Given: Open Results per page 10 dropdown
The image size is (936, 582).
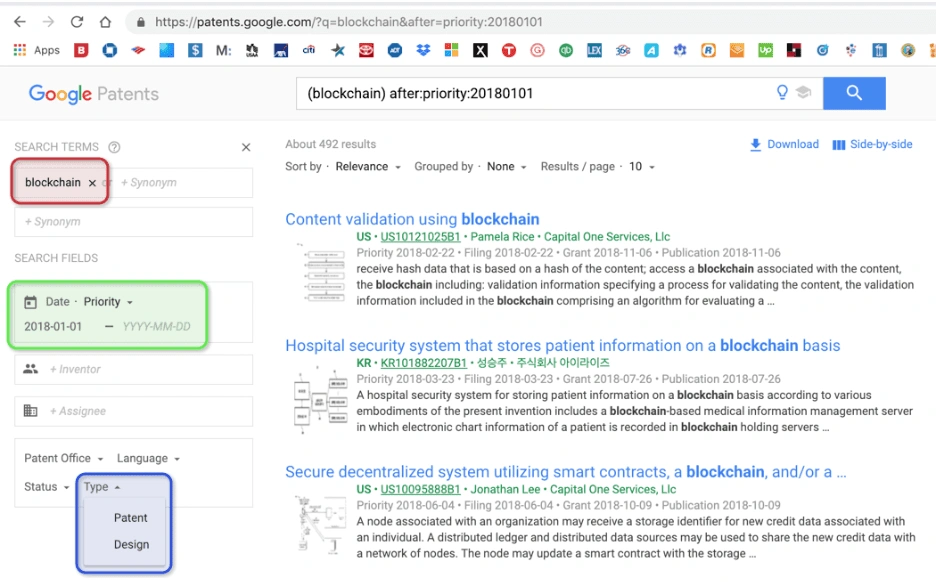Looking at the screenshot, I should click(642, 167).
